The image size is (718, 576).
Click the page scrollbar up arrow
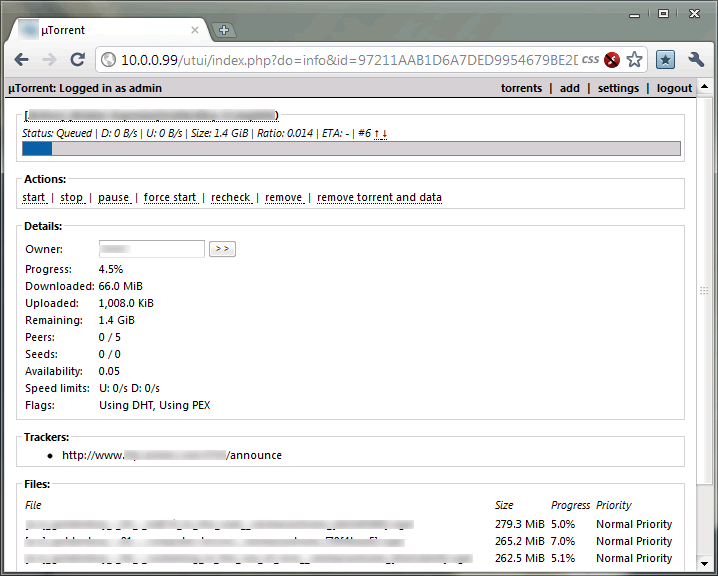click(x=705, y=87)
